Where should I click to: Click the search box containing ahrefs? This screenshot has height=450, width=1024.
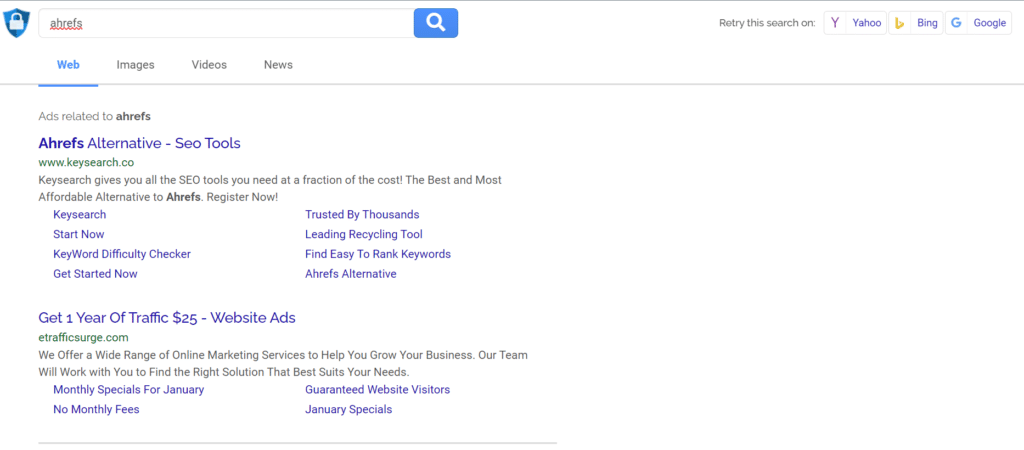[225, 23]
